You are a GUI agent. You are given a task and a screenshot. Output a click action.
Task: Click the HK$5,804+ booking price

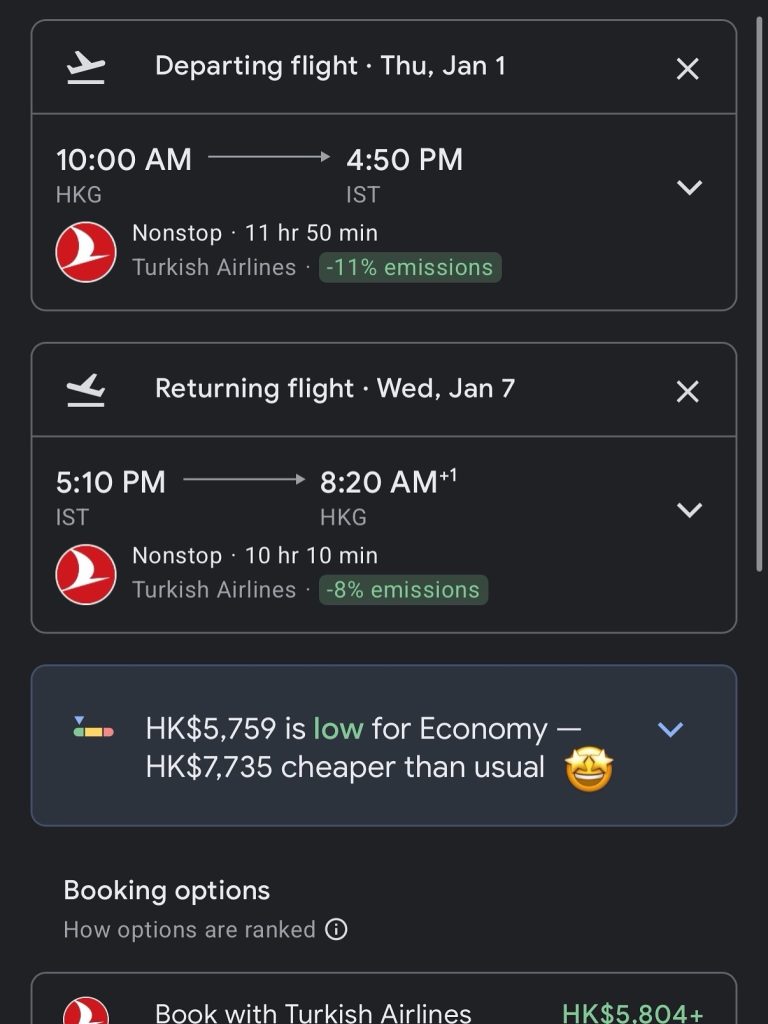[x=632, y=1012]
